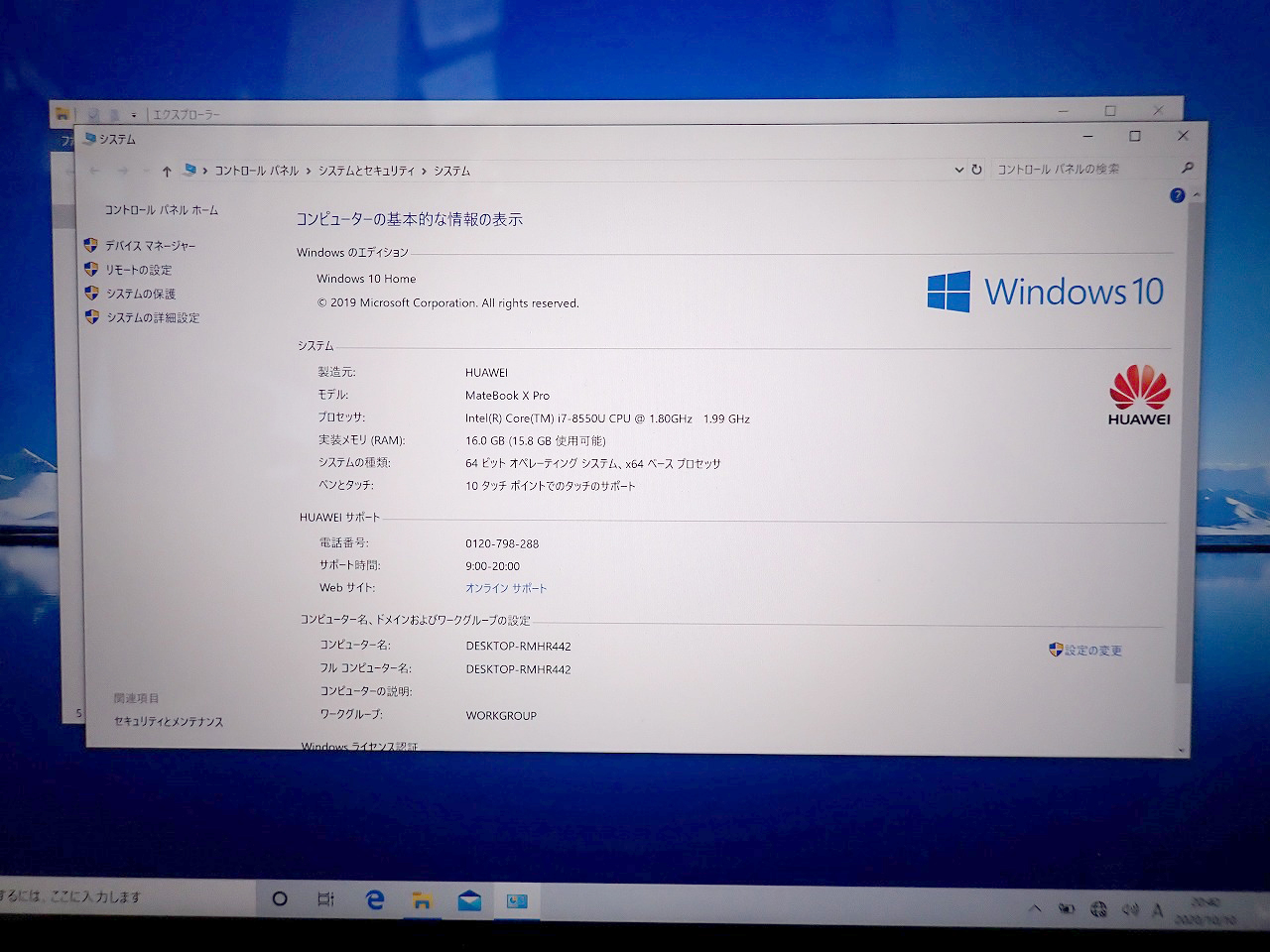Screen dimensions: 1270x952
Task: Click the System window title icon
Action: tap(89, 139)
